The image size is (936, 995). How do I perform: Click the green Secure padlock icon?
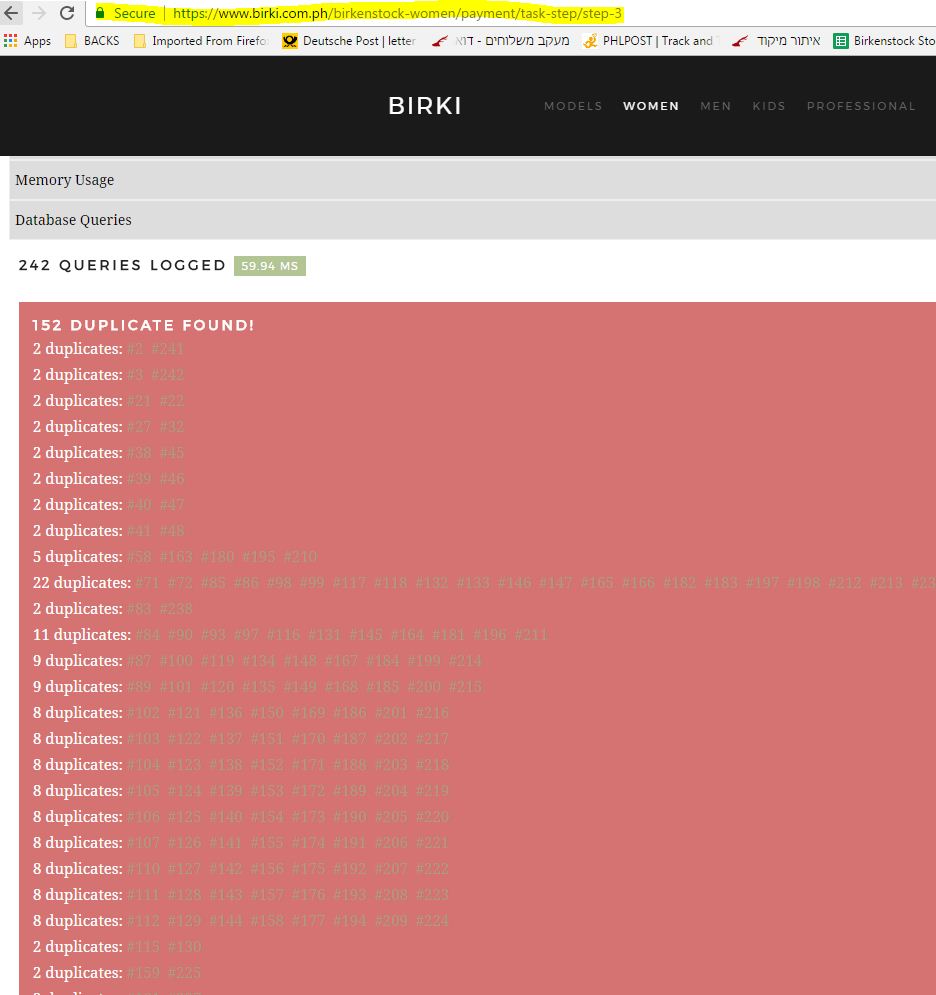[100, 13]
